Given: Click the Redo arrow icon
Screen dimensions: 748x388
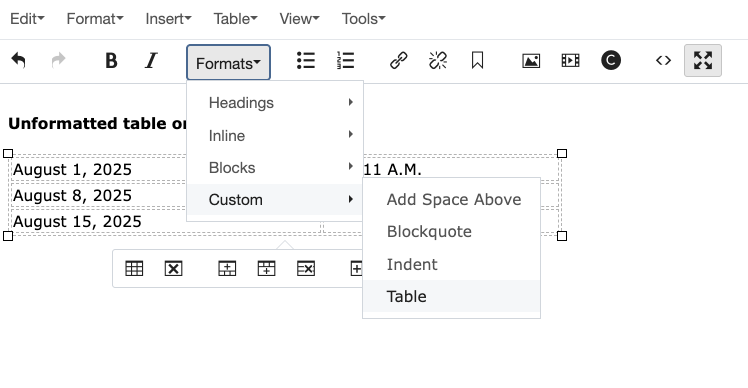Looking at the screenshot, I should pyautogui.click(x=58, y=61).
